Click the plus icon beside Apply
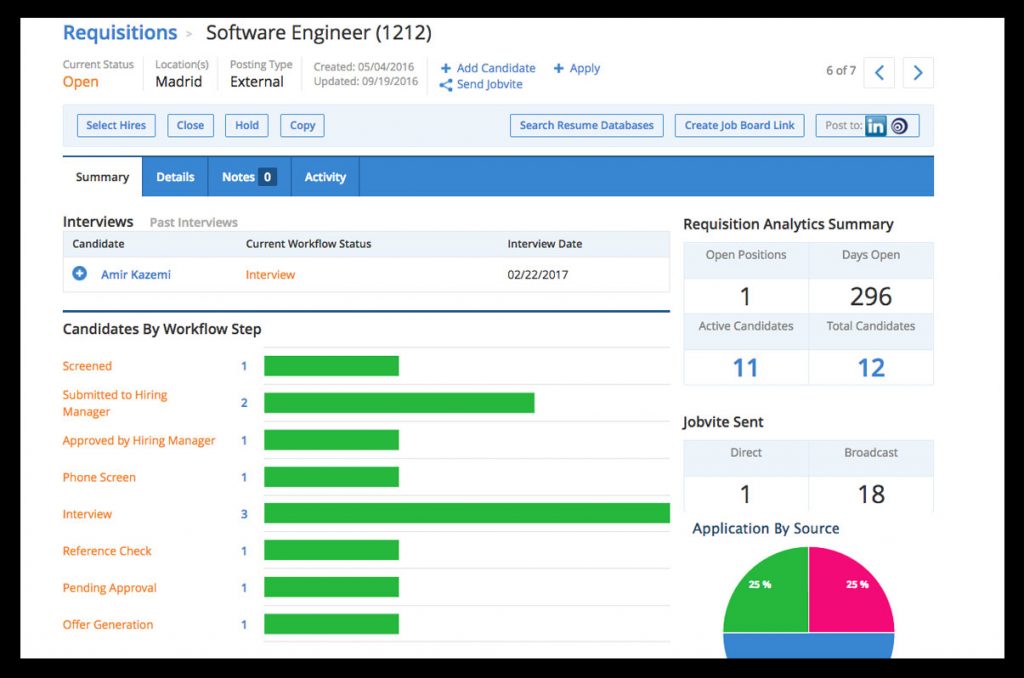The image size is (1024, 678). (558, 68)
